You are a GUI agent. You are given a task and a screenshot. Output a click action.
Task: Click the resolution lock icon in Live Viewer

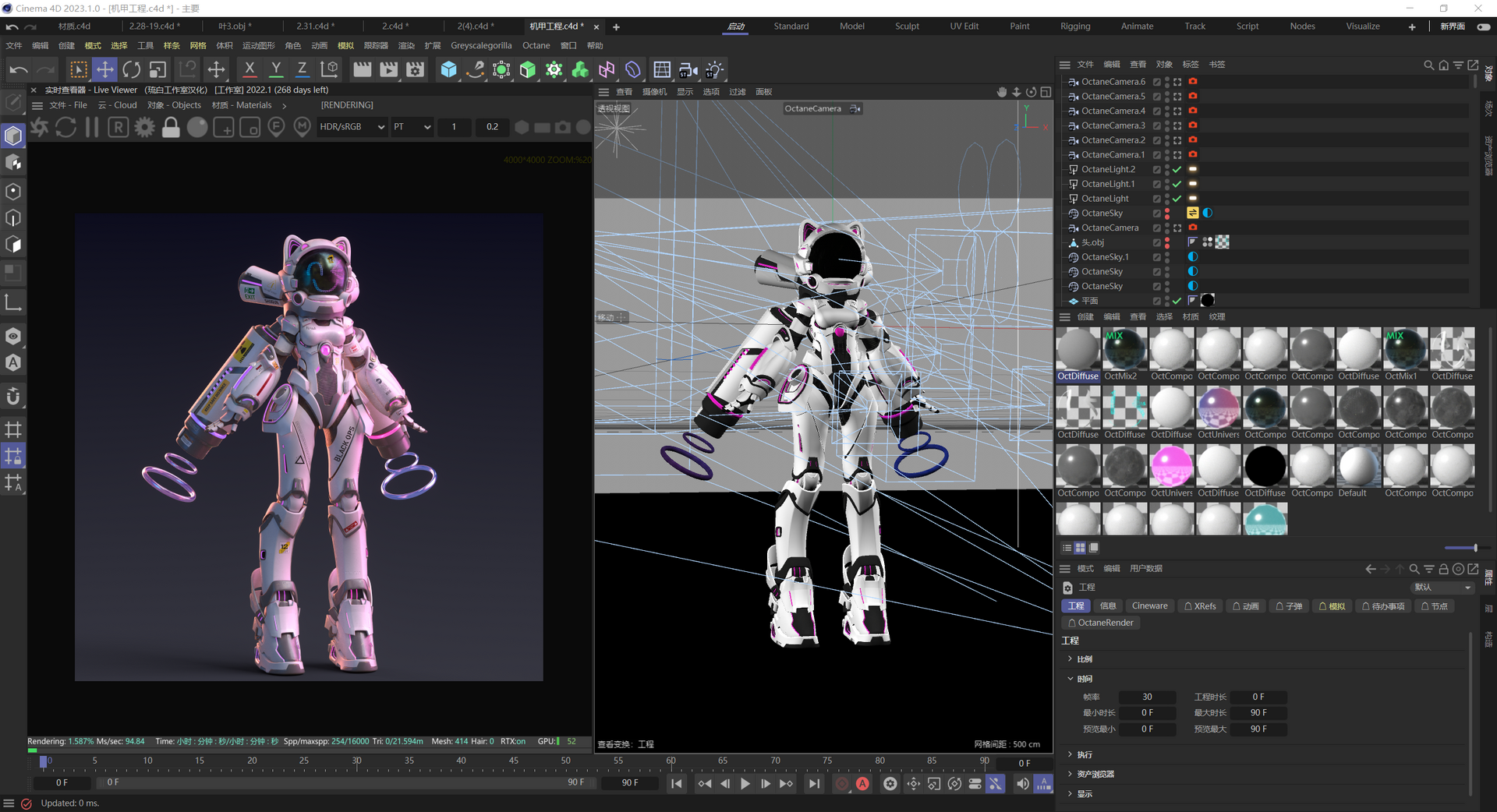171,127
